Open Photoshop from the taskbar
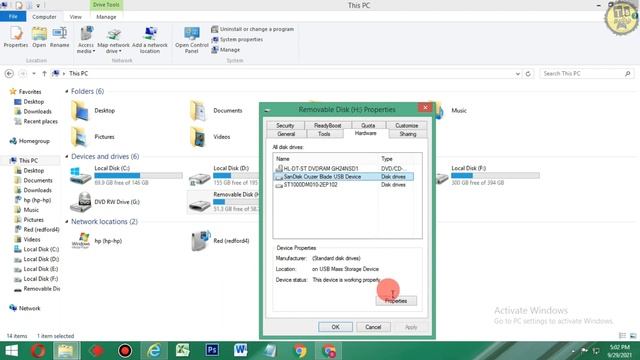The image size is (640, 360). point(212,351)
